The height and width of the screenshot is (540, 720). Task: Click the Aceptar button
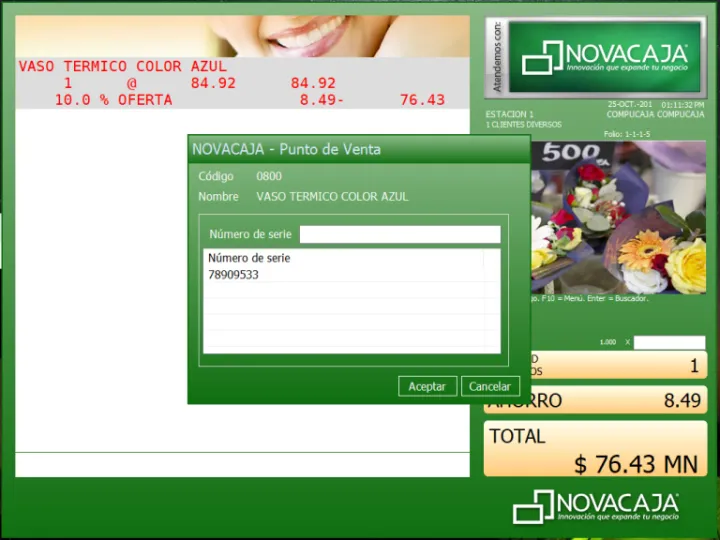click(427, 386)
